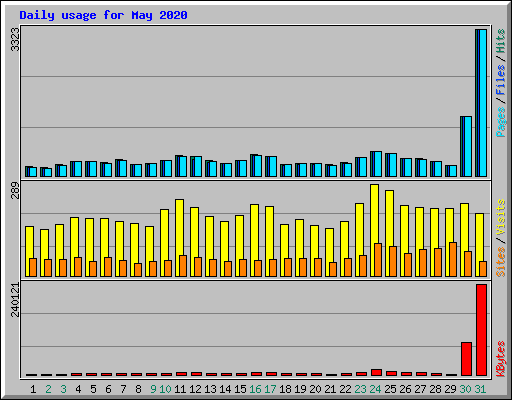This screenshot has width=512, height=400.
Task: Click the Hits legend label
Action: point(501,41)
